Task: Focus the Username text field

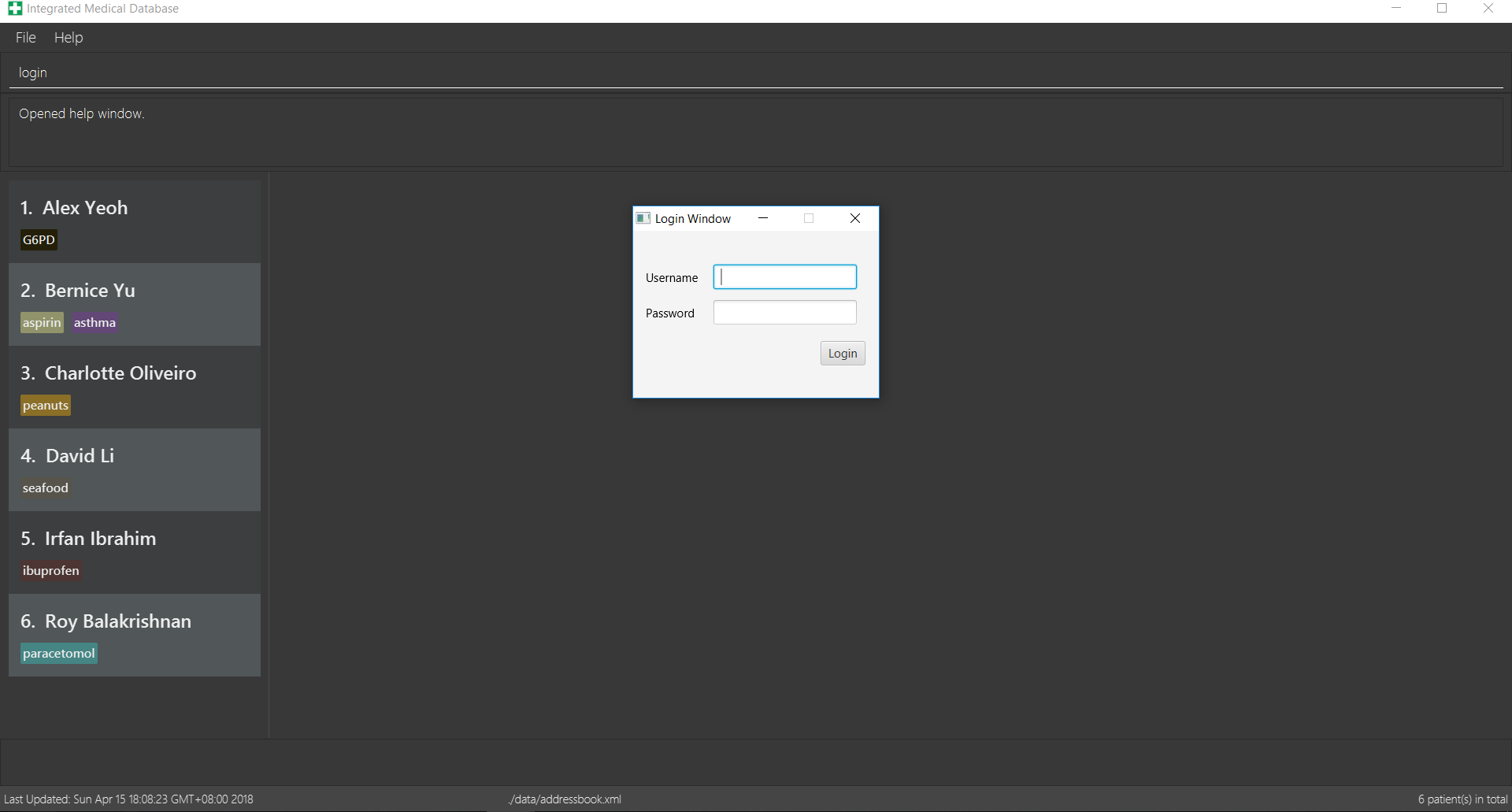Action: tap(784, 277)
